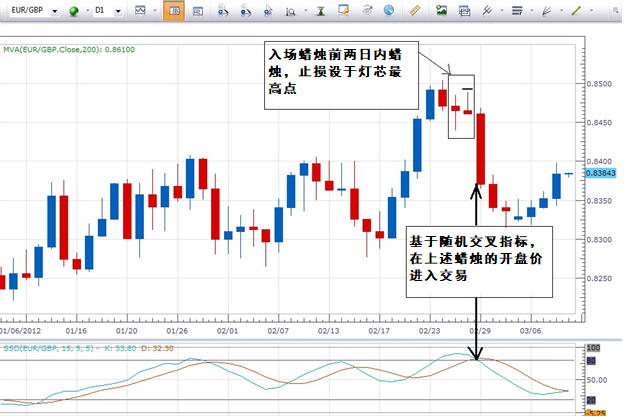Expand the chart type dropdown arrow
The height and width of the screenshot is (418, 626).
pos(155,11)
